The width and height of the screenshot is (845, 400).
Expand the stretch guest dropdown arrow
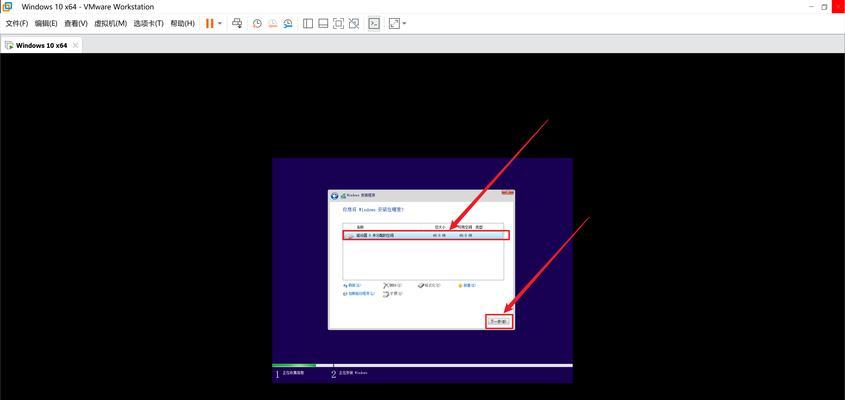pos(405,24)
